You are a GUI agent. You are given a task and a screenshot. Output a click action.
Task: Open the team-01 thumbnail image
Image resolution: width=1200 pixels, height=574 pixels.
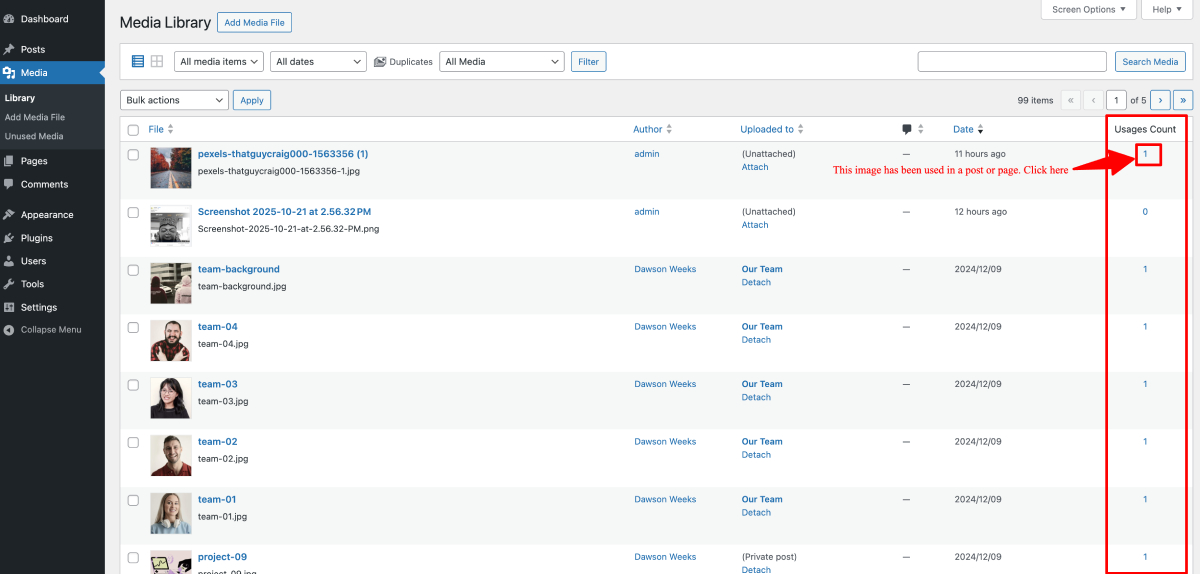[x=171, y=513]
